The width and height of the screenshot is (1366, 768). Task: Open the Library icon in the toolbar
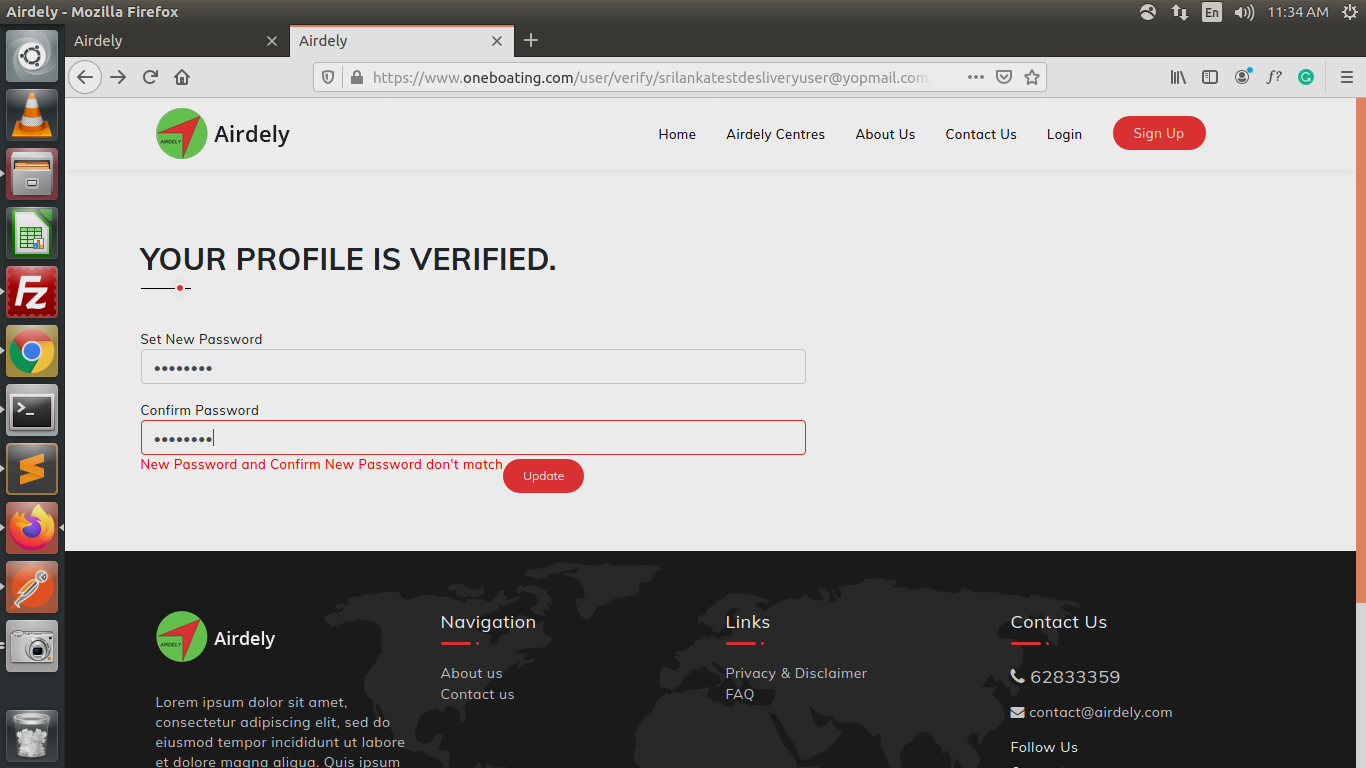point(1178,77)
